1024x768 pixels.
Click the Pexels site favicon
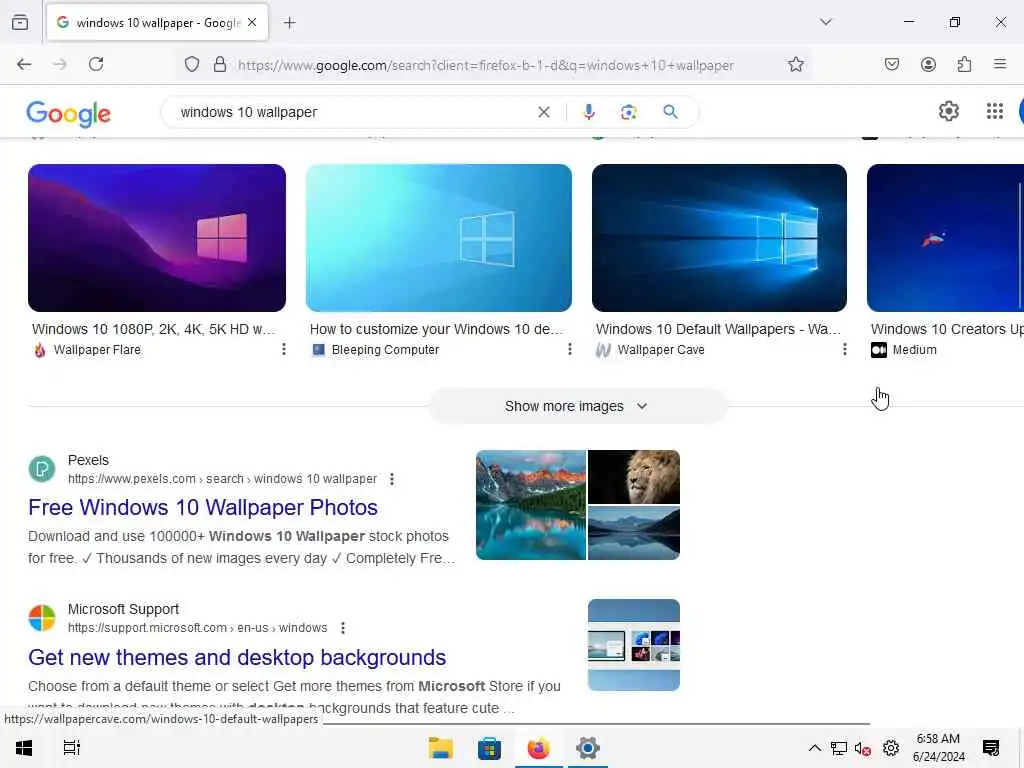pyautogui.click(x=42, y=469)
